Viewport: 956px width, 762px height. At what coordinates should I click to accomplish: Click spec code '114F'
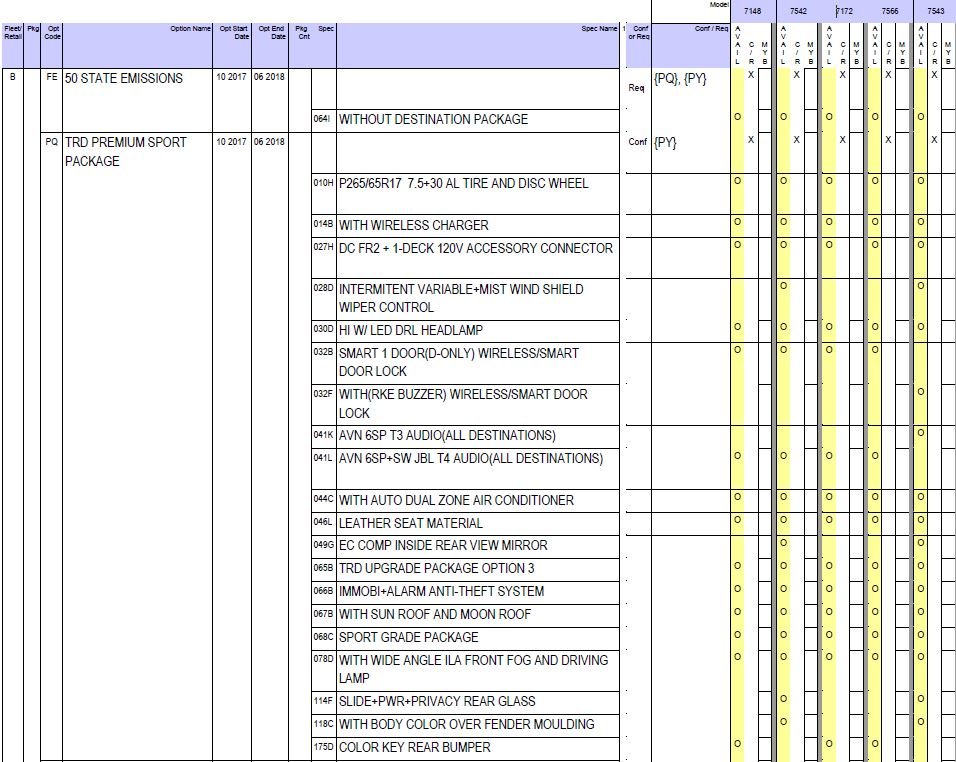pos(323,700)
